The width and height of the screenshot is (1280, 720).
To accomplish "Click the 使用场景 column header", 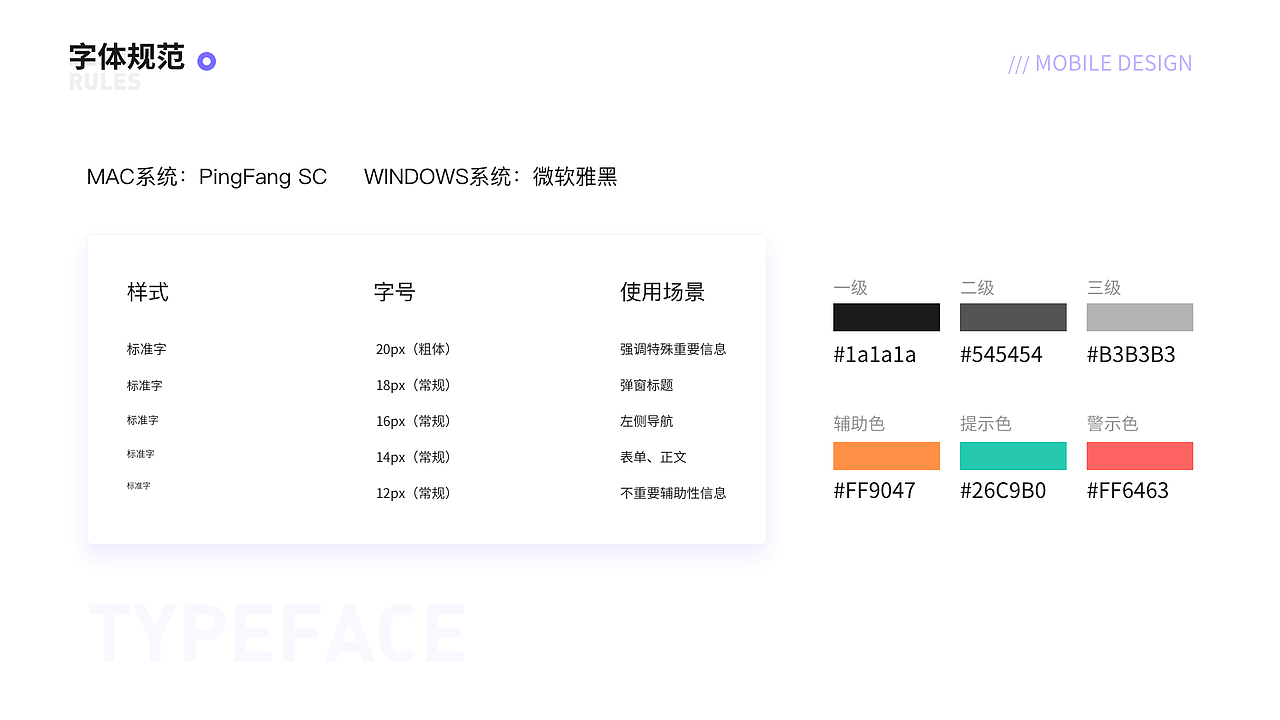I will click(662, 292).
